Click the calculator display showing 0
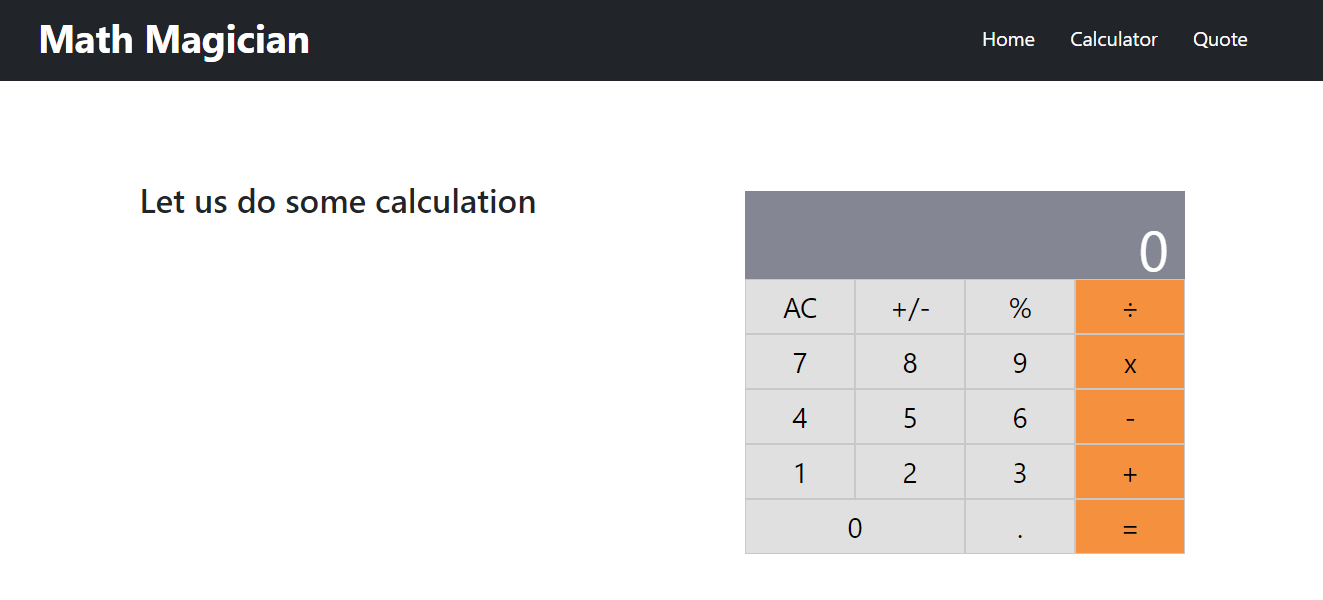 coord(964,235)
